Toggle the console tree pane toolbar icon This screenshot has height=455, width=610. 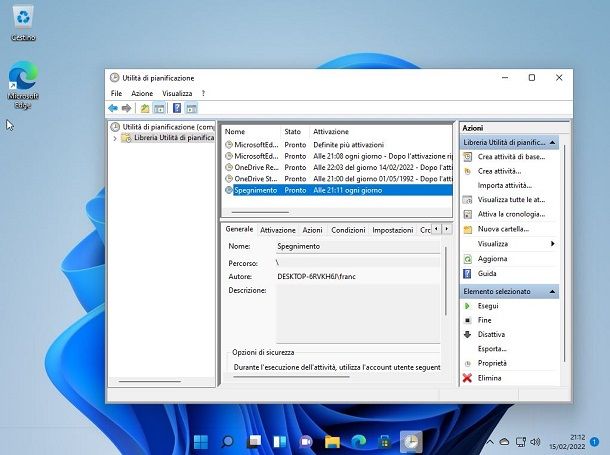[x=159, y=108]
